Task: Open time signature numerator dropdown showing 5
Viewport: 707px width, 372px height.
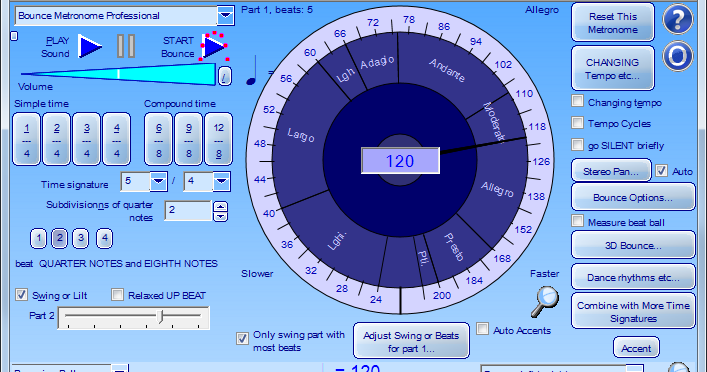Action: click(158, 181)
